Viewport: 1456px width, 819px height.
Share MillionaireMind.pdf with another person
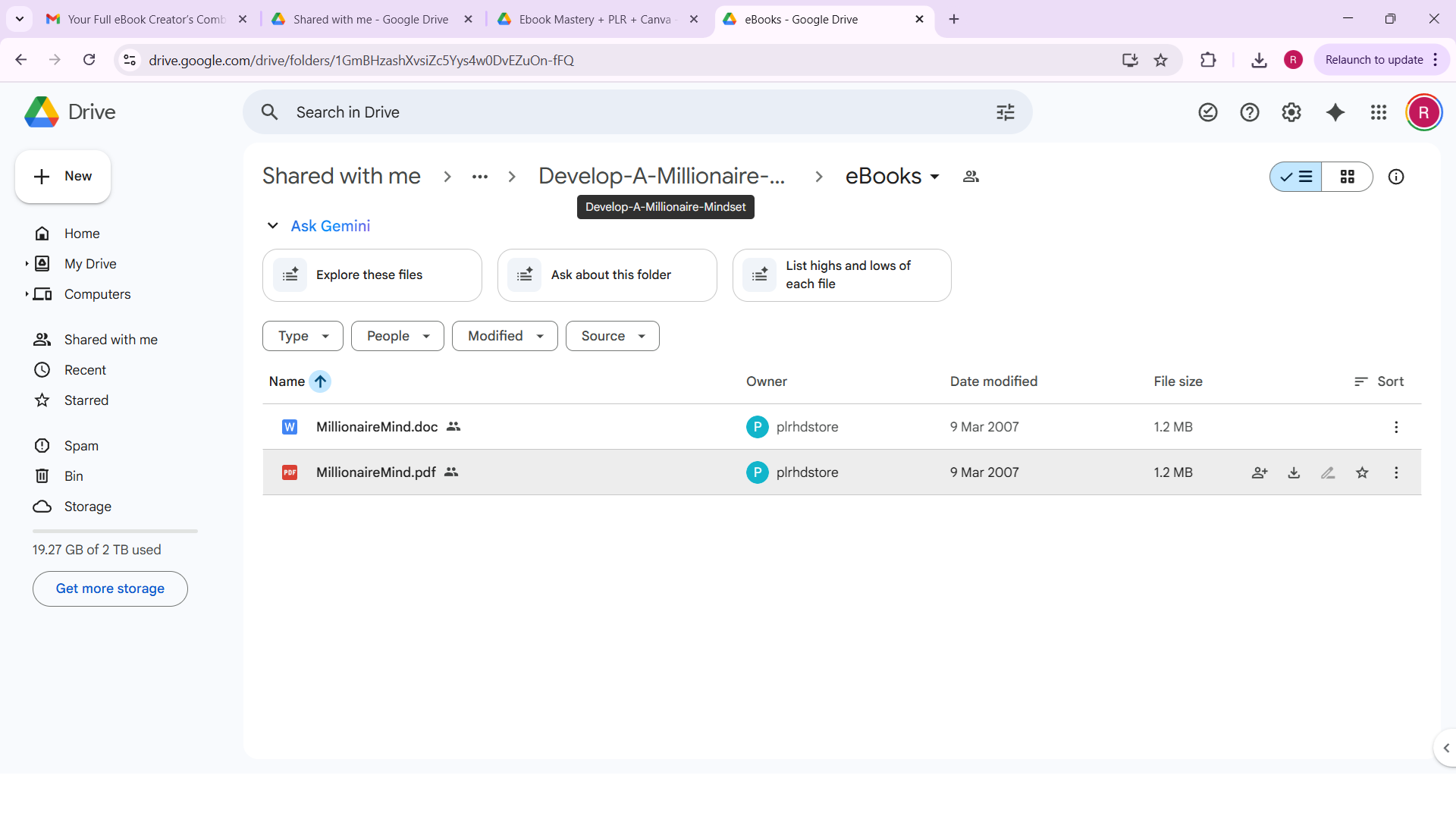(x=1260, y=472)
